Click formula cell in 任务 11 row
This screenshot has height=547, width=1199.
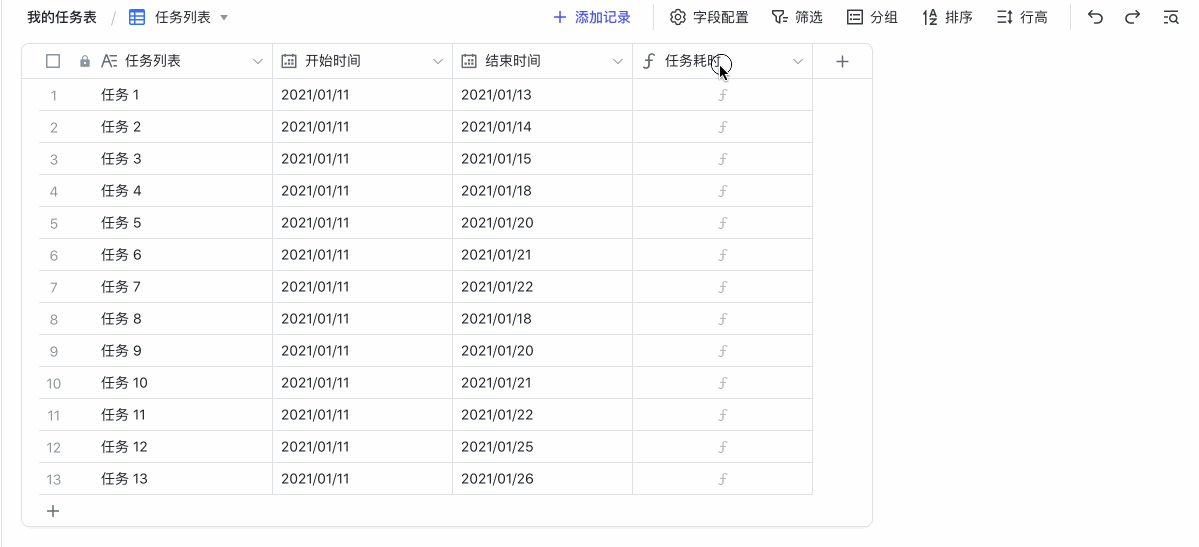point(723,415)
